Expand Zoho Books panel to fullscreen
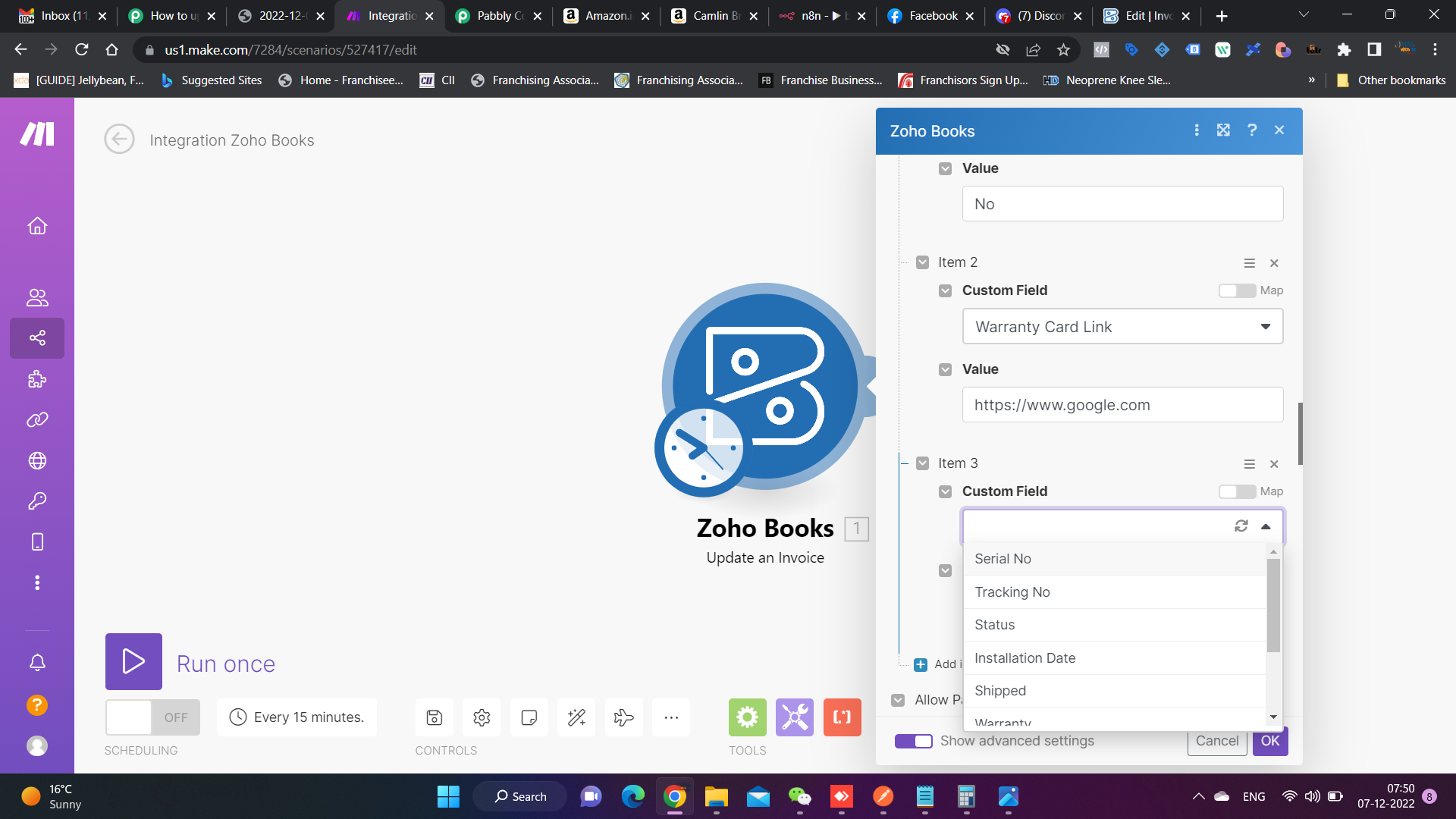Viewport: 1456px width, 819px height. pyautogui.click(x=1223, y=130)
